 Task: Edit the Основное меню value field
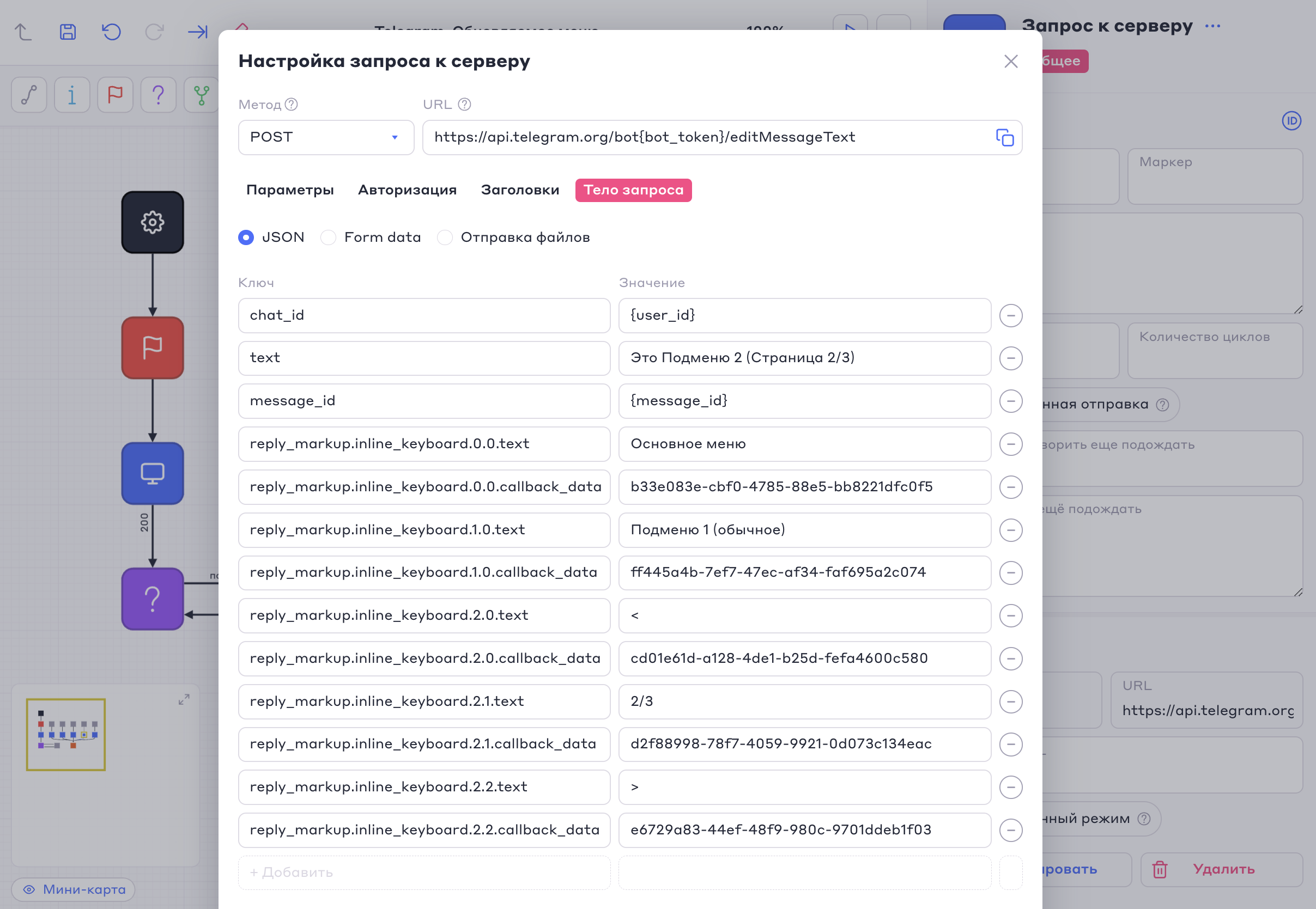pos(805,444)
